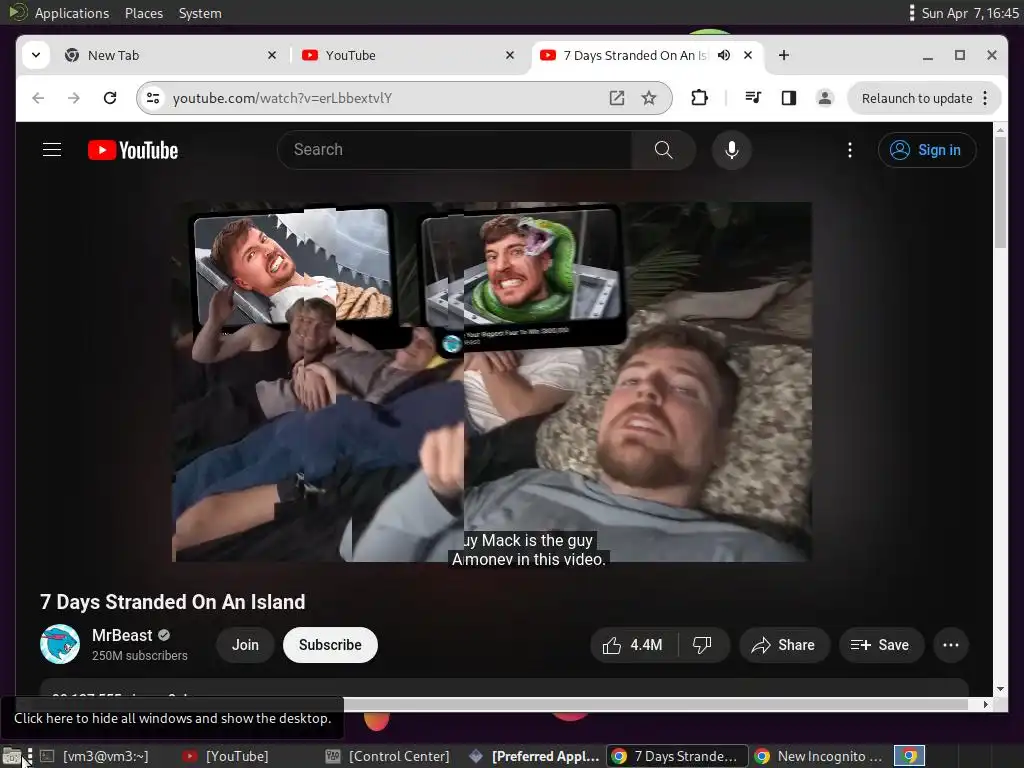Click the address bar URL
Screen dimensions: 1024x768
click(x=282, y=98)
